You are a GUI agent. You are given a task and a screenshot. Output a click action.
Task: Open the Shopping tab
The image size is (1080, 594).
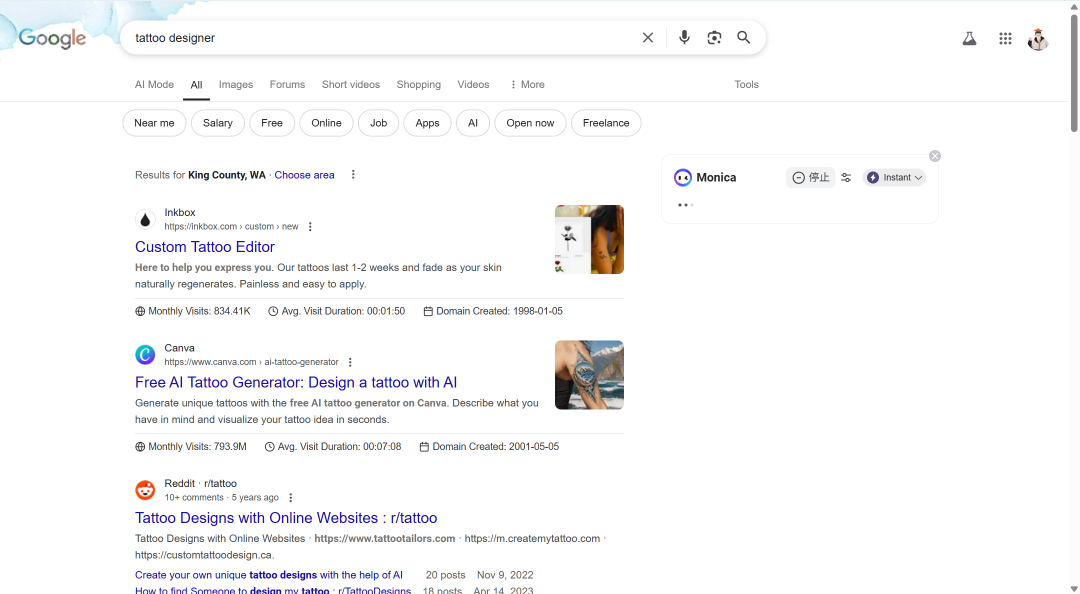pyautogui.click(x=419, y=85)
